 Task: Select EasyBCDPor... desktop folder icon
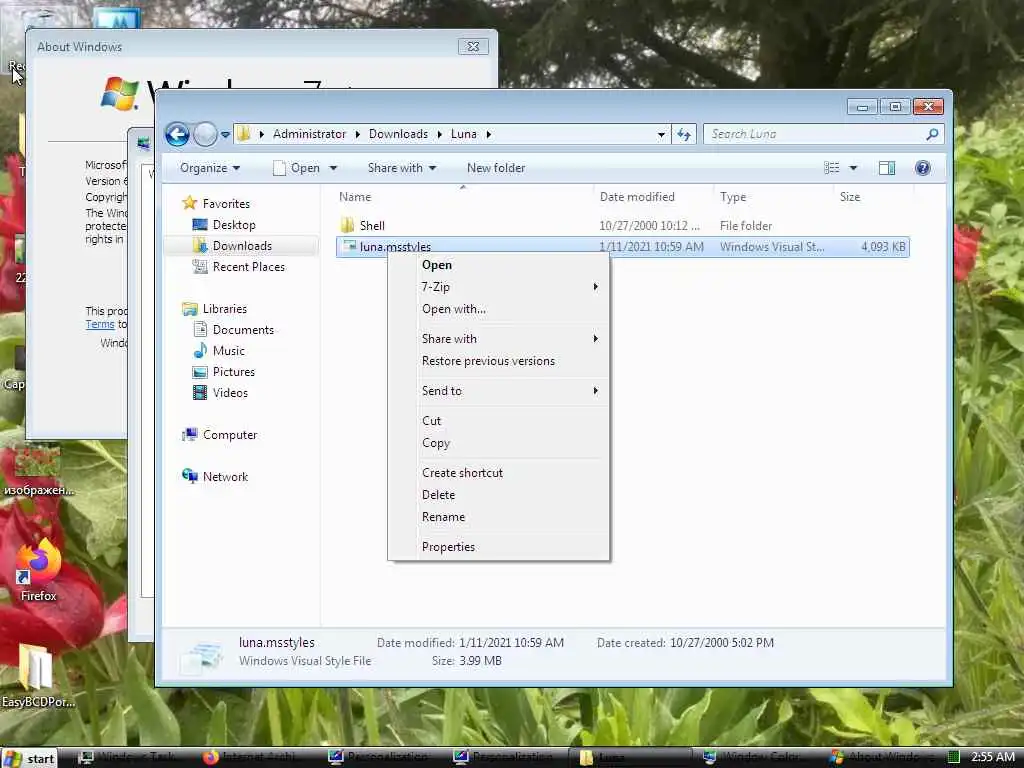(37, 677)
